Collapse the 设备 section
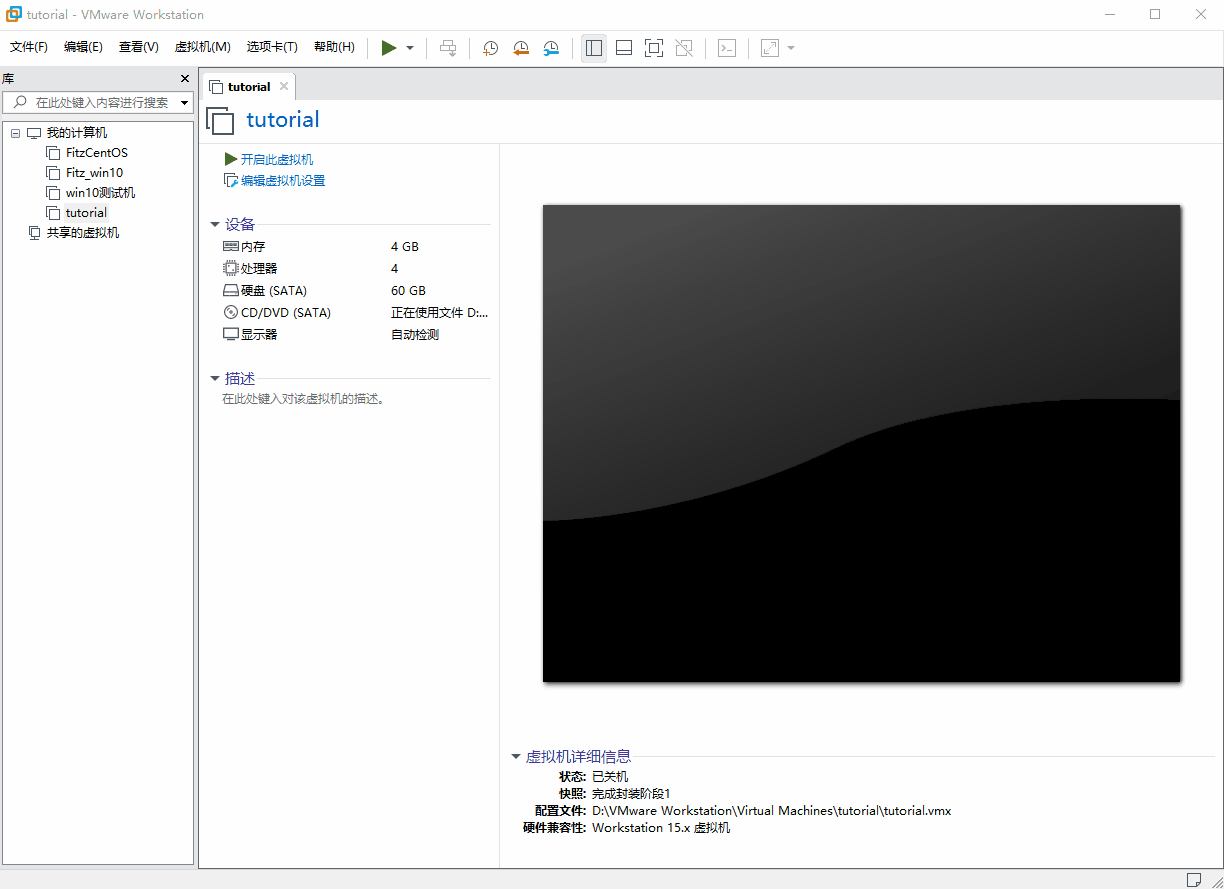The width and height of the screenshot is (1224, 889). [215, 225]
